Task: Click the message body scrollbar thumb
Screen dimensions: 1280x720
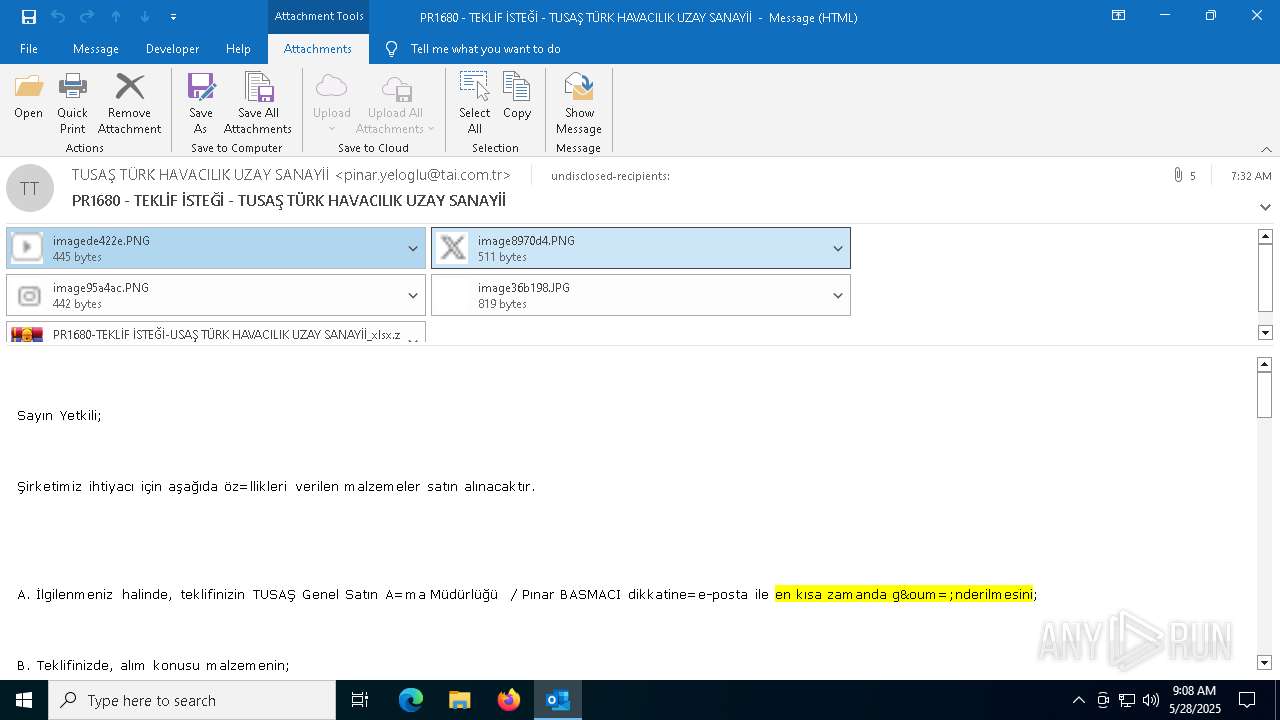Action: (x=1265, y=395)
